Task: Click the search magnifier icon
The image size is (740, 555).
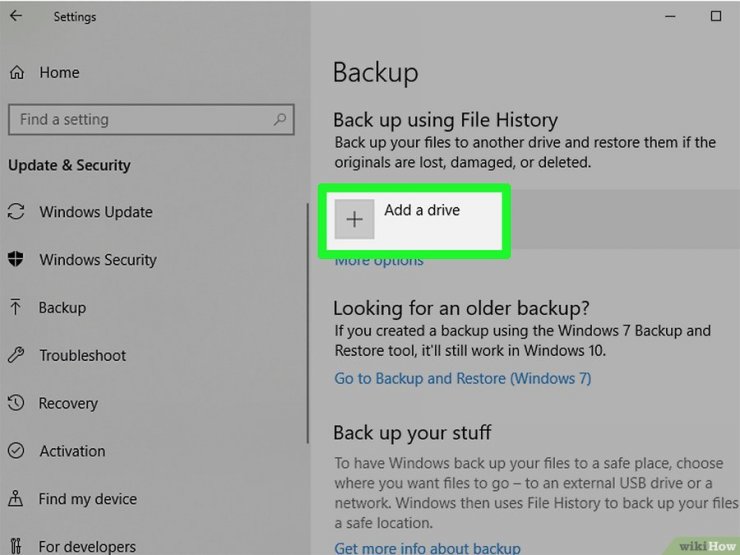Action: coord(280,119)
